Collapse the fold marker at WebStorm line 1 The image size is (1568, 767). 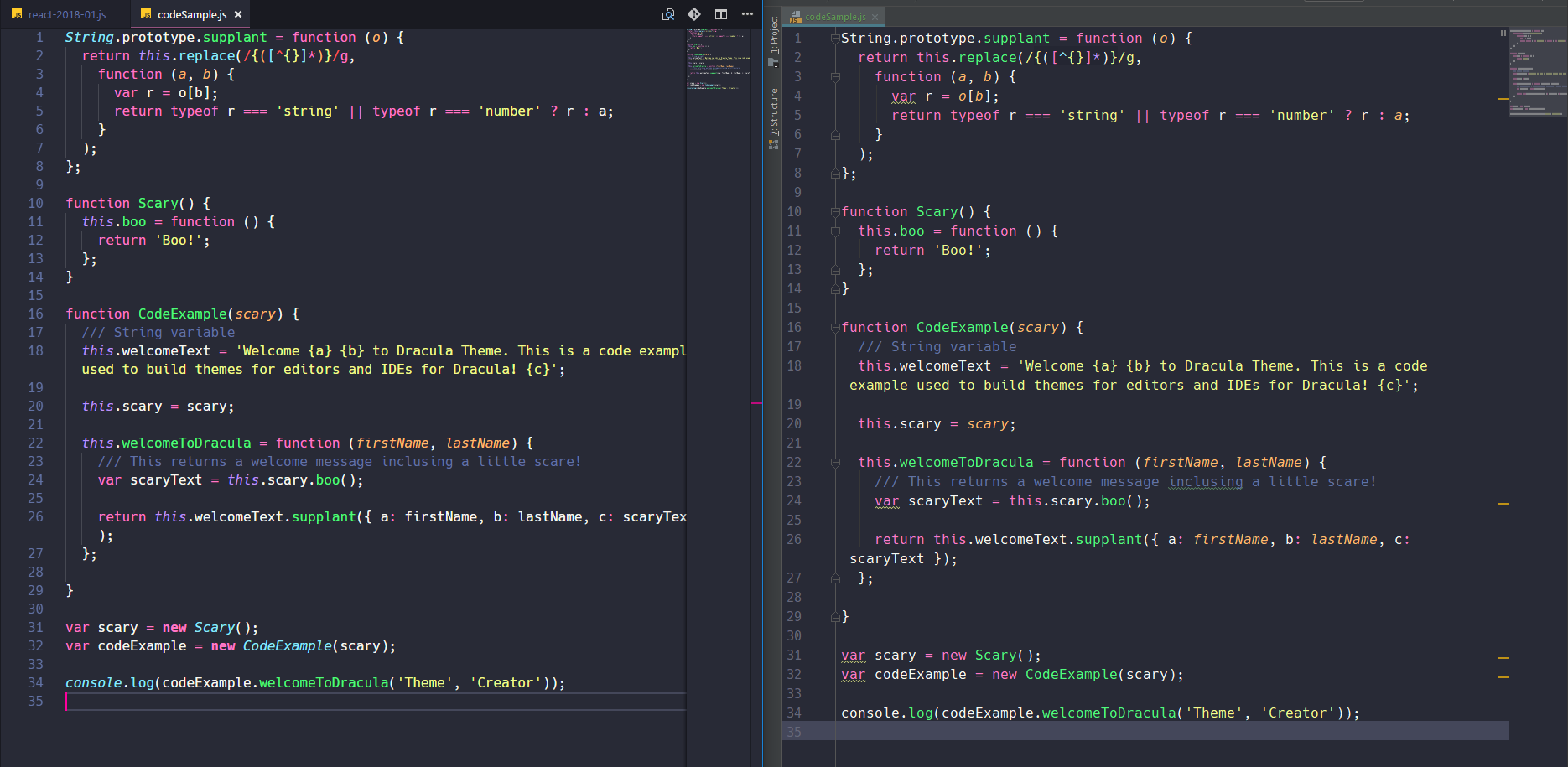(835, 39)
